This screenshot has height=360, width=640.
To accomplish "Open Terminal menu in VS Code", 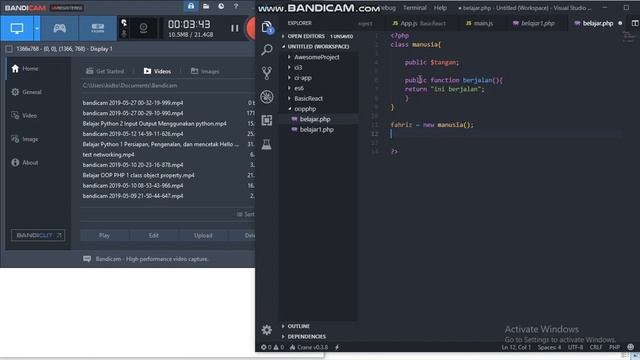I will point(415,8).
